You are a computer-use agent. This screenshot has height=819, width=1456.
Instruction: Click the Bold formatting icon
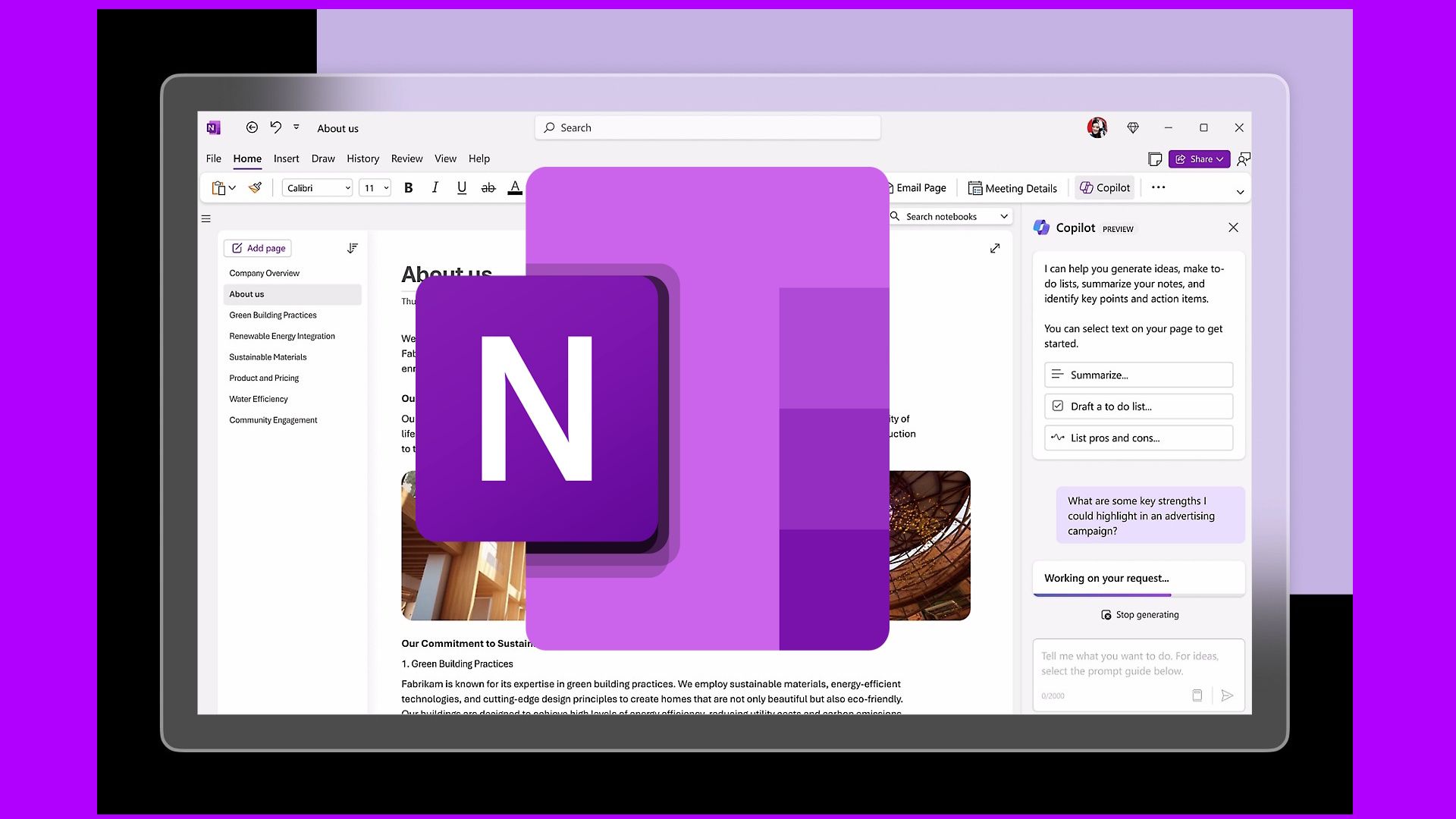point(408,187)
